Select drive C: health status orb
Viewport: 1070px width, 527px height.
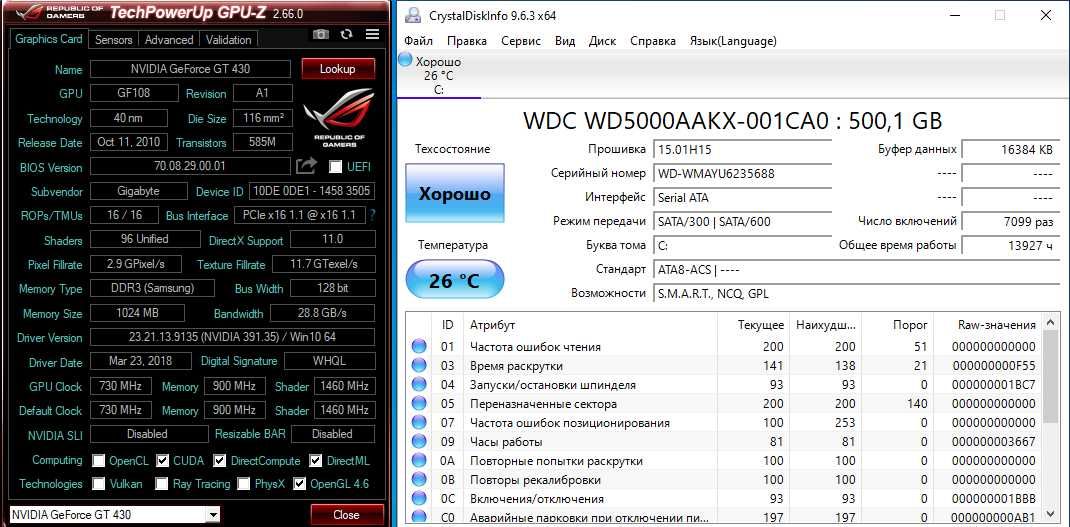pos(405,60)
